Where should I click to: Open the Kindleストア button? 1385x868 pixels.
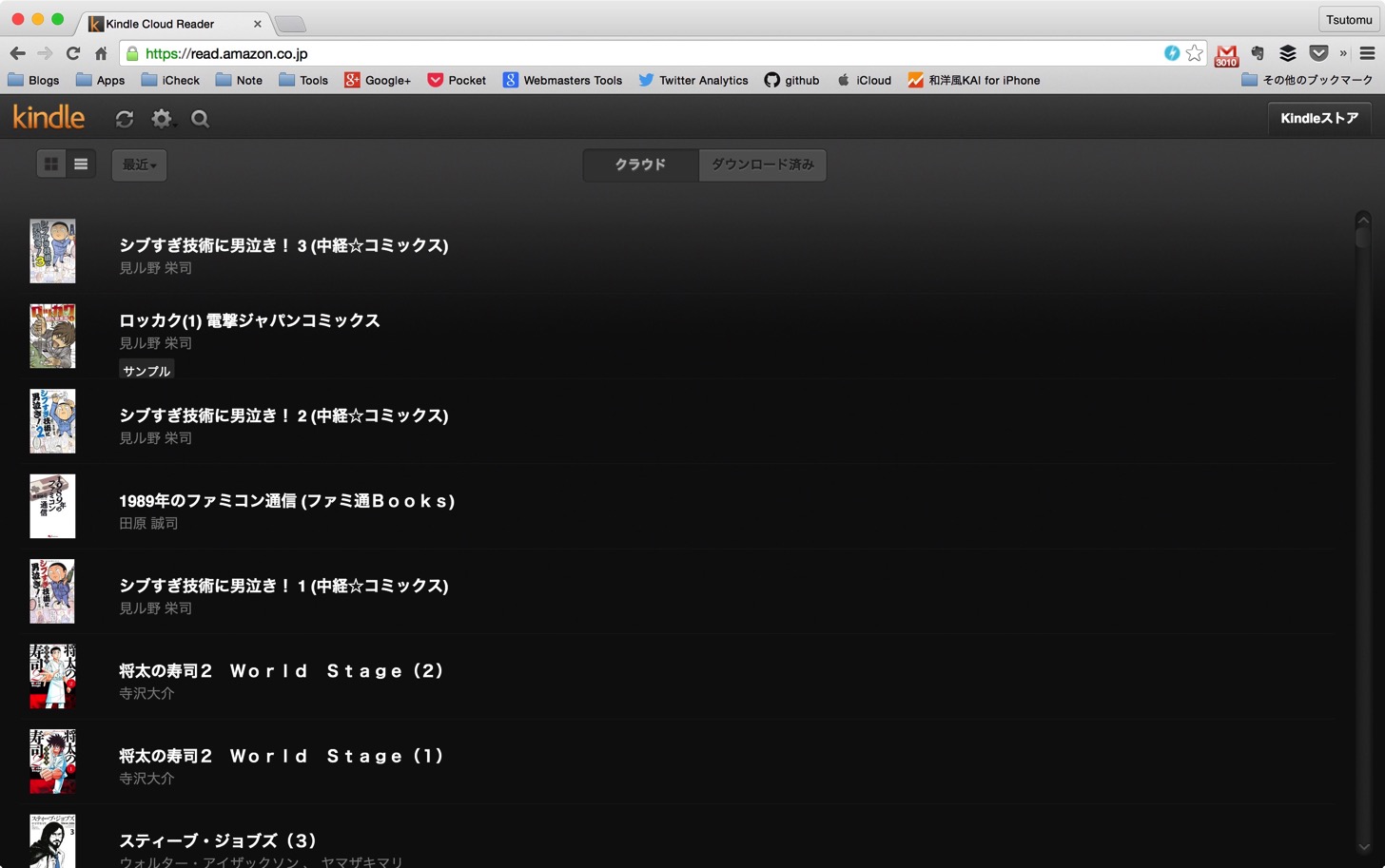coord(1319,119)
